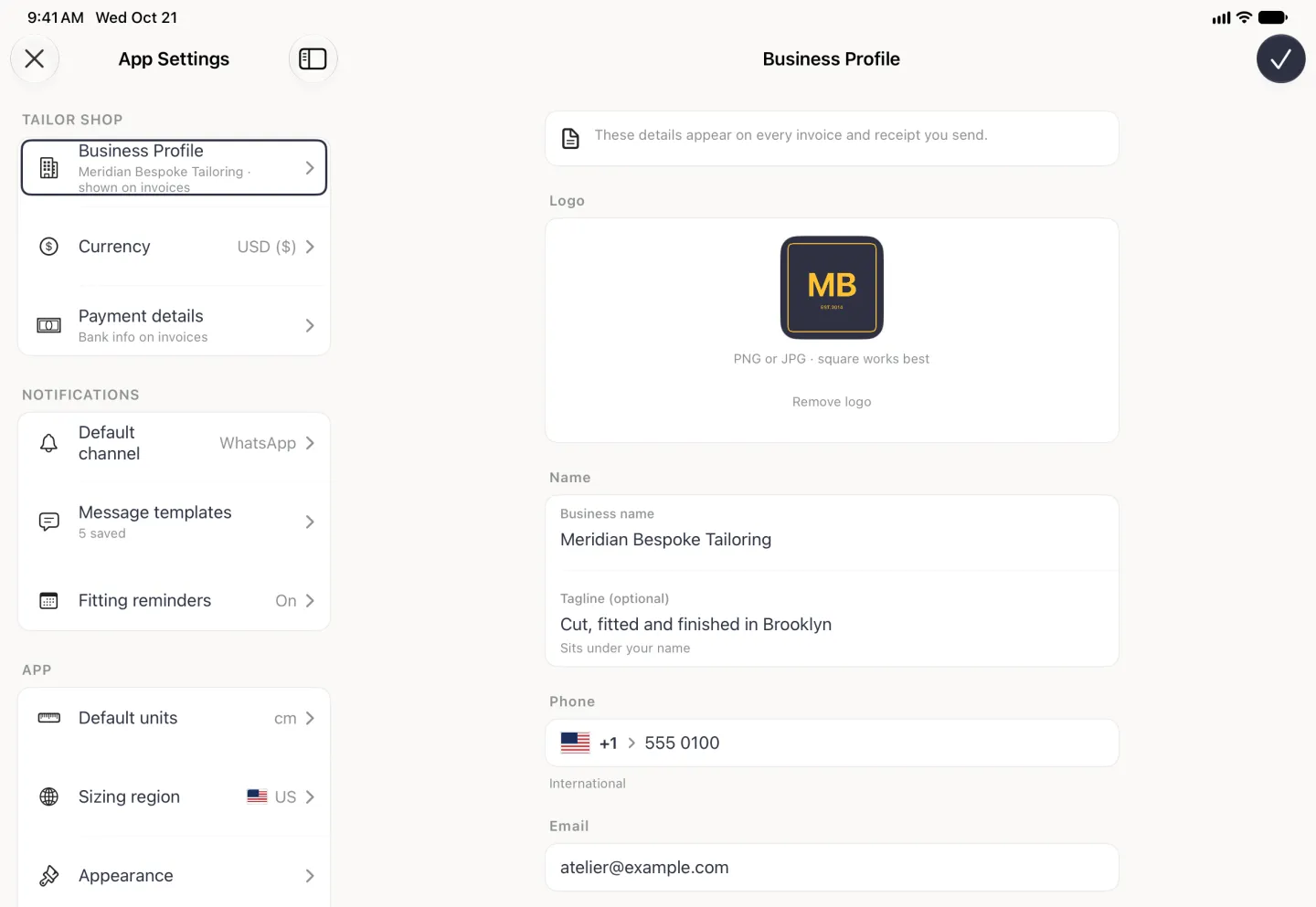Click the bell icon for Default channel

(x=49, y=443)
